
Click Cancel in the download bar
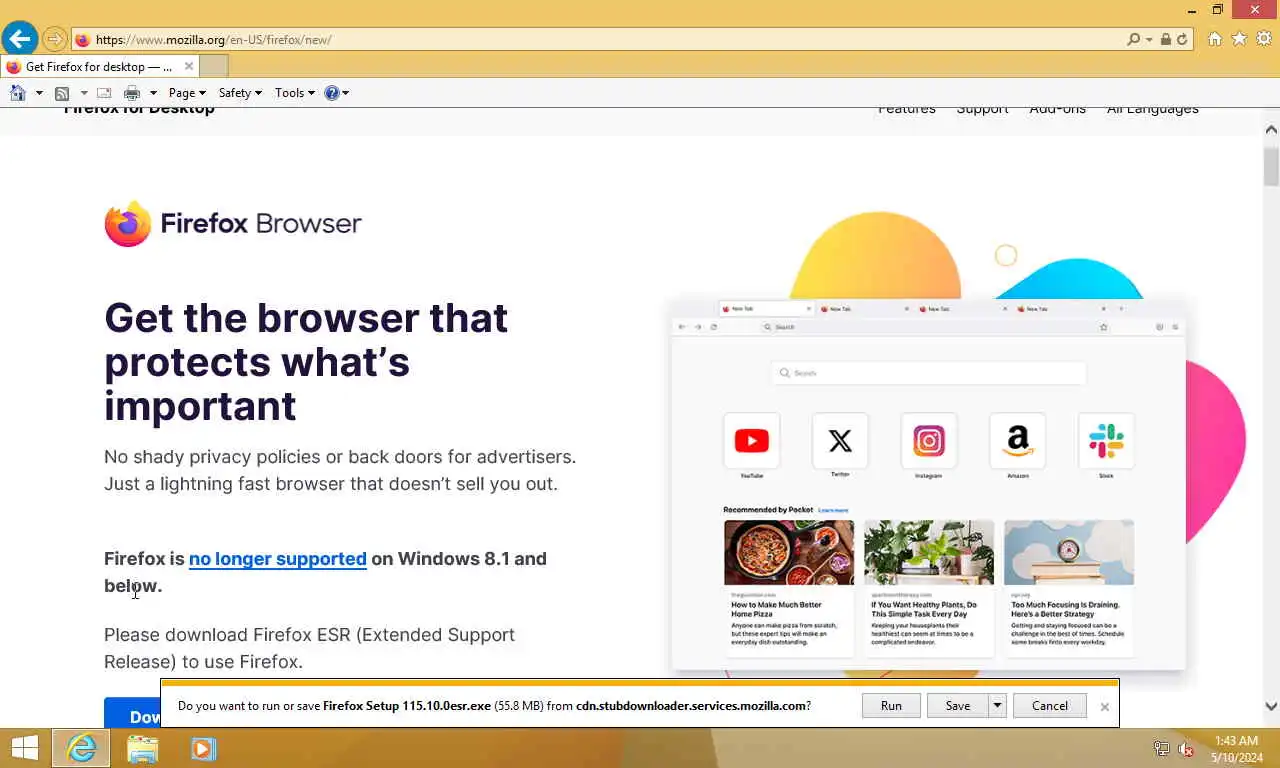[1050, 706]
